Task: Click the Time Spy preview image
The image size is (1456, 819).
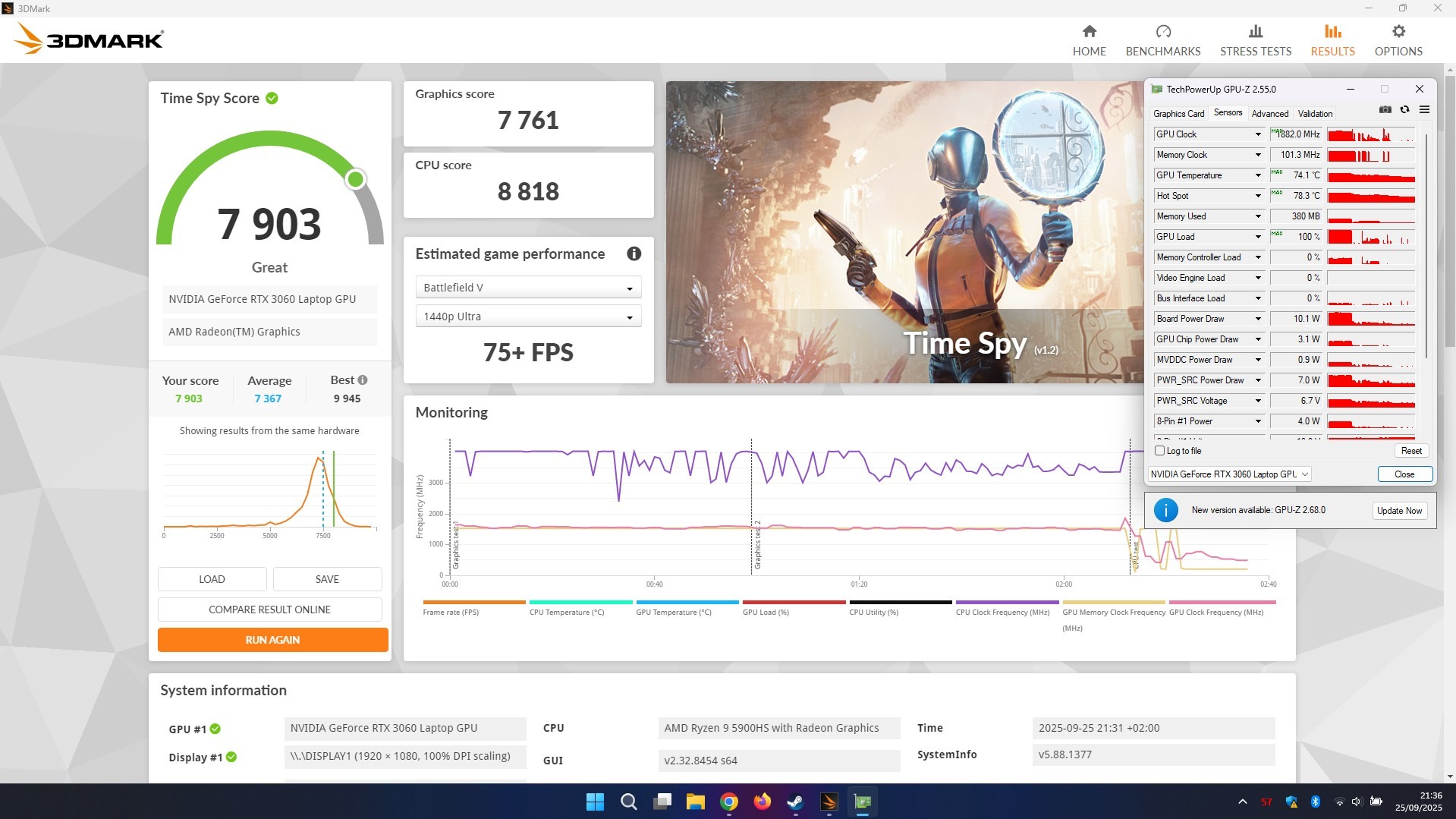Action: click(904, 232)
